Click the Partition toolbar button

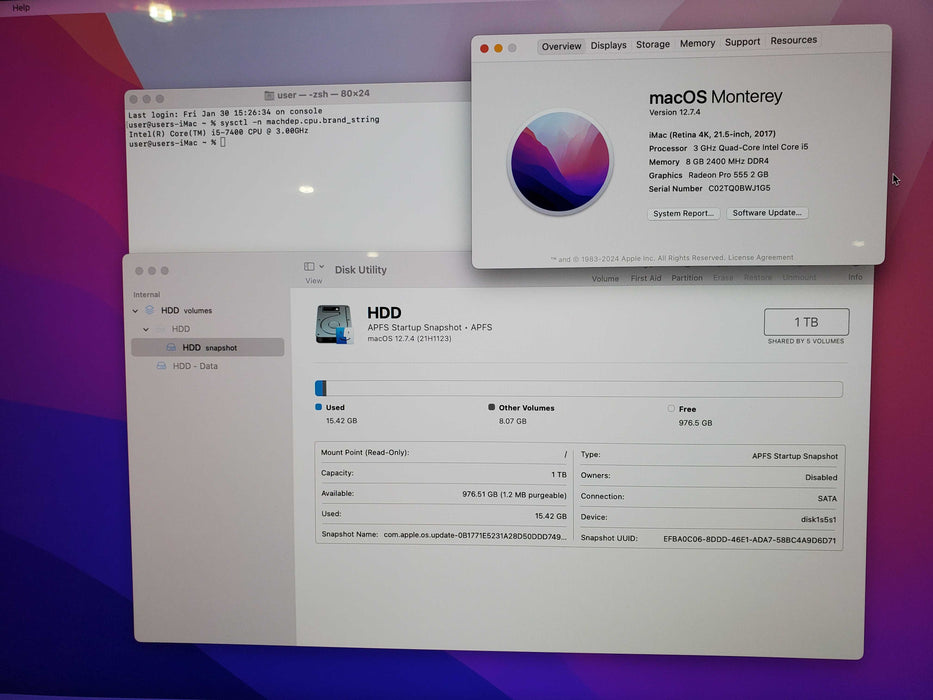point(687,278)
